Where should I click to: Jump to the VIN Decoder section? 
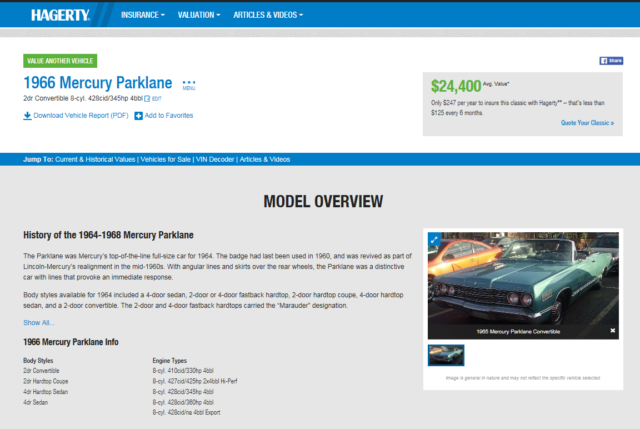pos(215,160)
